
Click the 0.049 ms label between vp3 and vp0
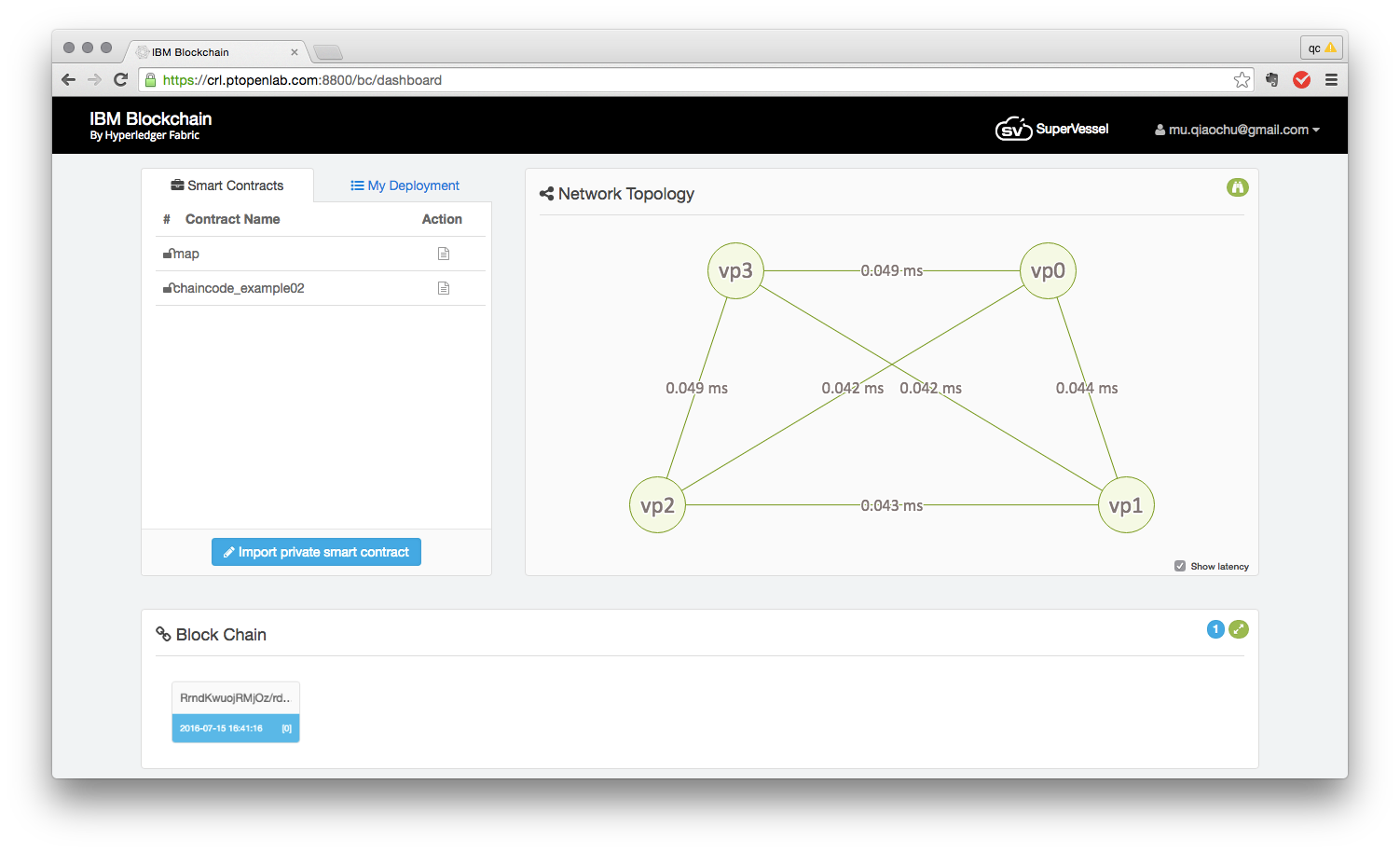click(892, 270)
